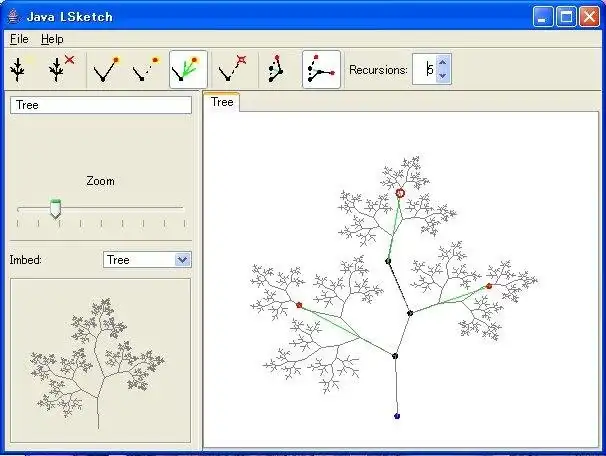The image size is (606, 456).
Task: Toggle the green imbed branch tool
Action: coord(188,70)
